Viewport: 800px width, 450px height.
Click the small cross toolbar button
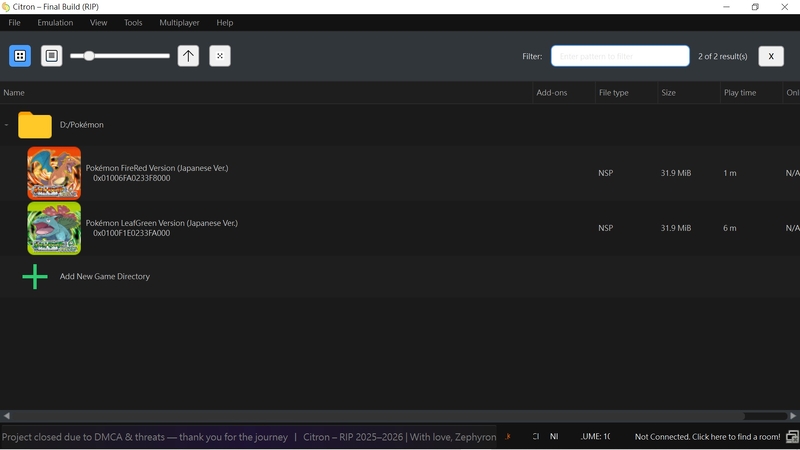click(220, 56)
